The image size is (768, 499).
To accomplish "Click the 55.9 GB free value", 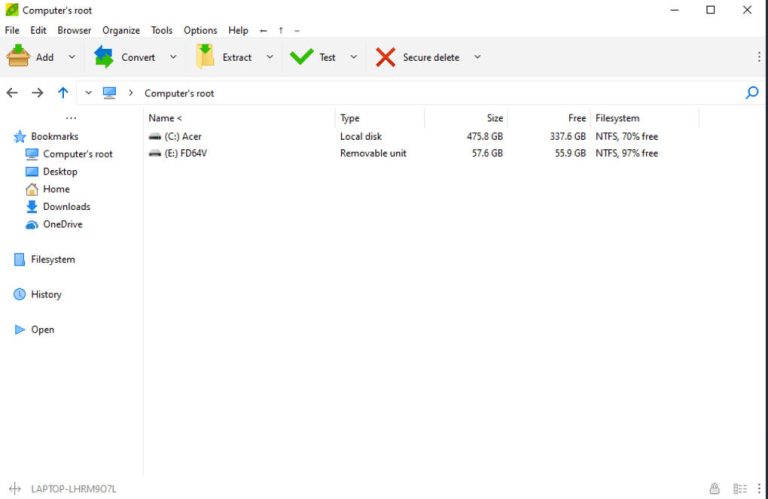I will pyautogui.click(x=570, y=153).
